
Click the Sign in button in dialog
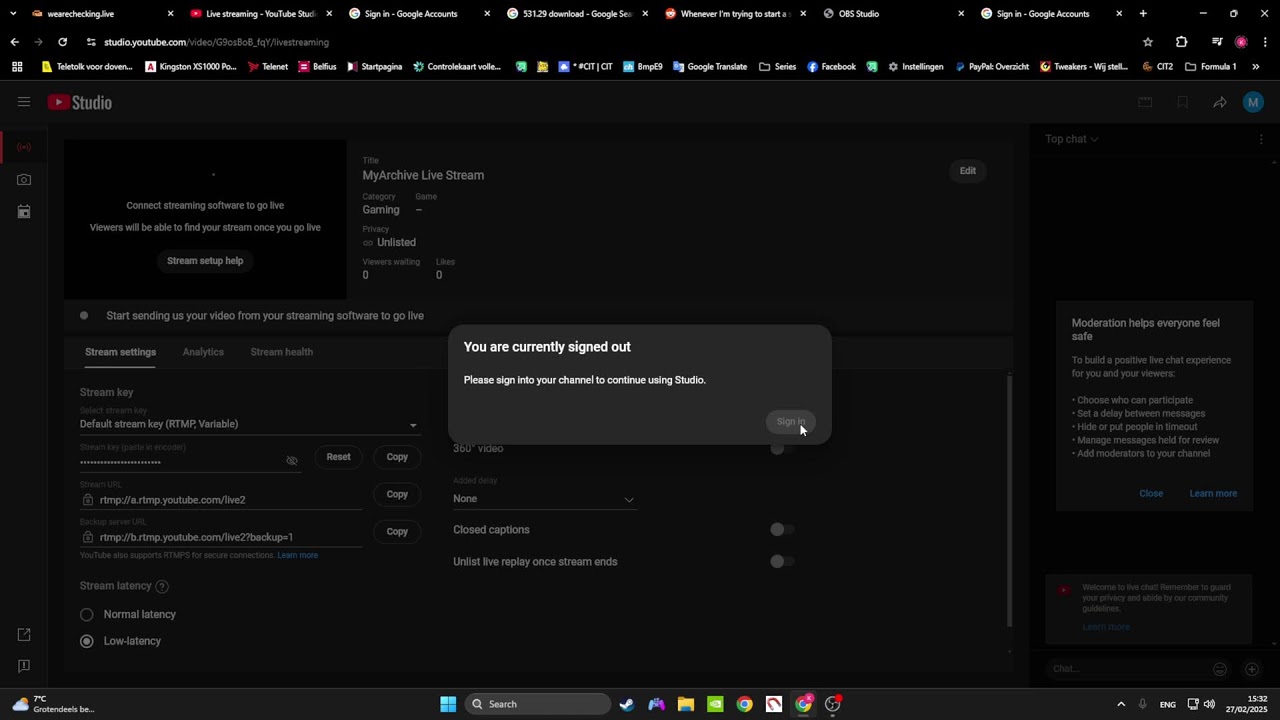(790, 421)
